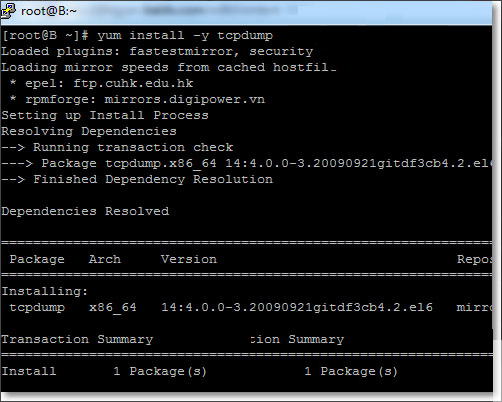The image size is (502, 402).
Task: Click the Running transaction check line
Action: (117, 147)
